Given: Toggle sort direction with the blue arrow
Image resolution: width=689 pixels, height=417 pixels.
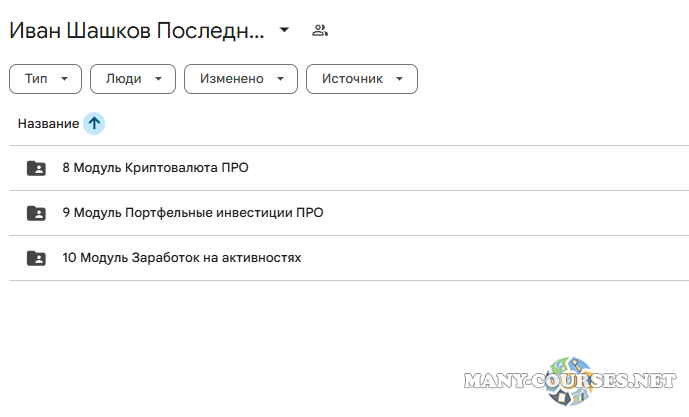Looking at the screenshot, I should (x=94, y=123).
